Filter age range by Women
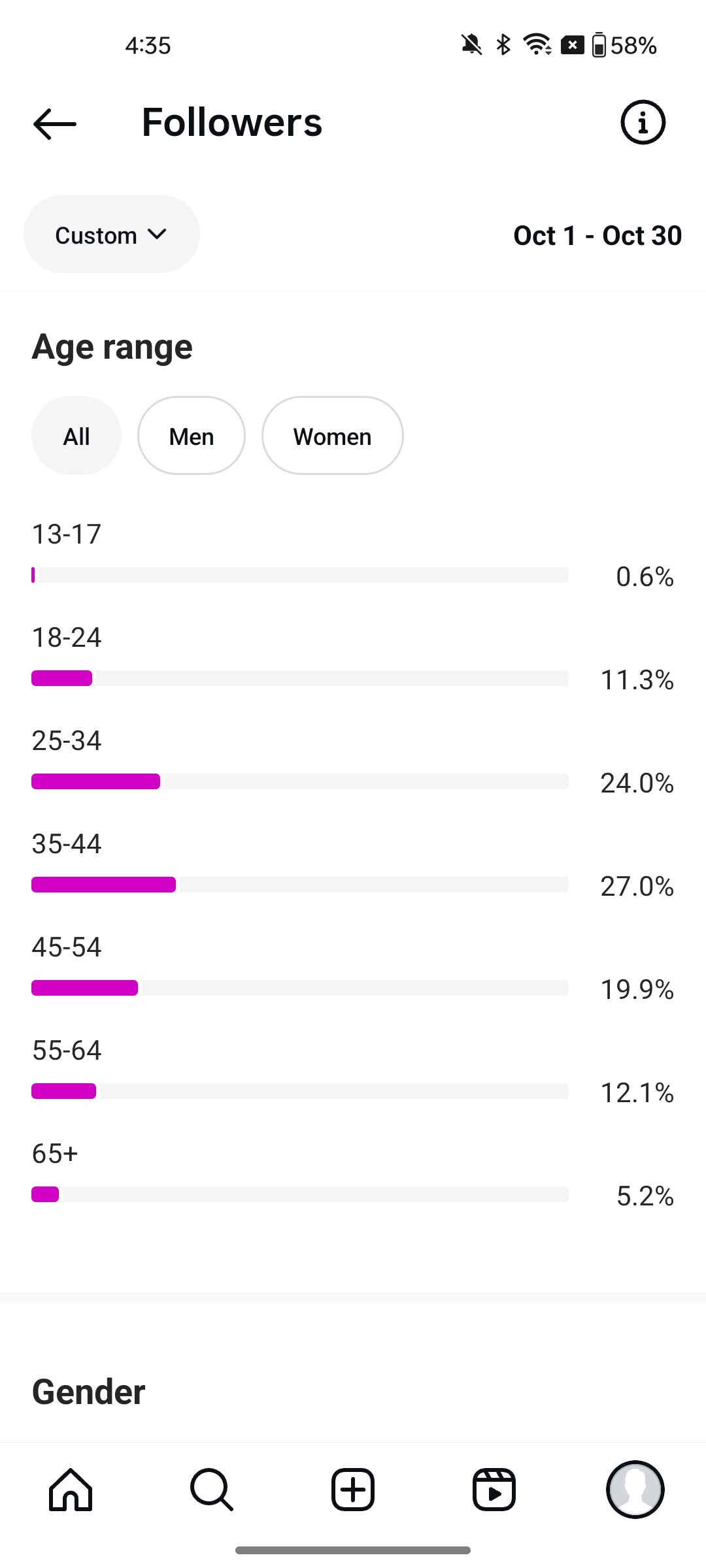Image resolution: width=706 pixels, height=1568 pixels. pos(332,436)
